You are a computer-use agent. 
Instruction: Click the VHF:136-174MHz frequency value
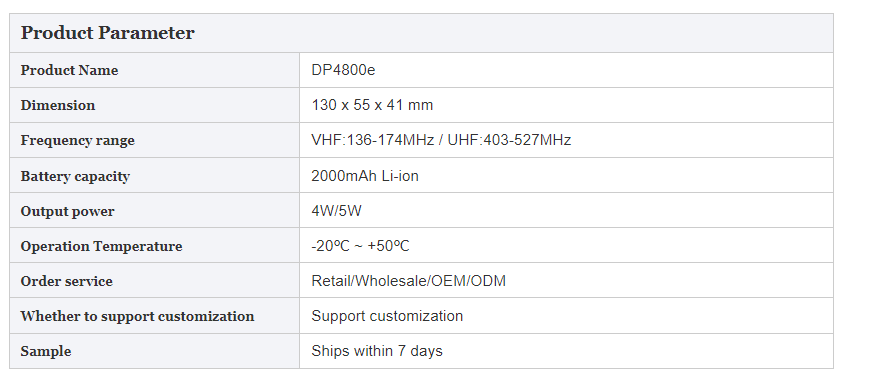click(373, 140)
